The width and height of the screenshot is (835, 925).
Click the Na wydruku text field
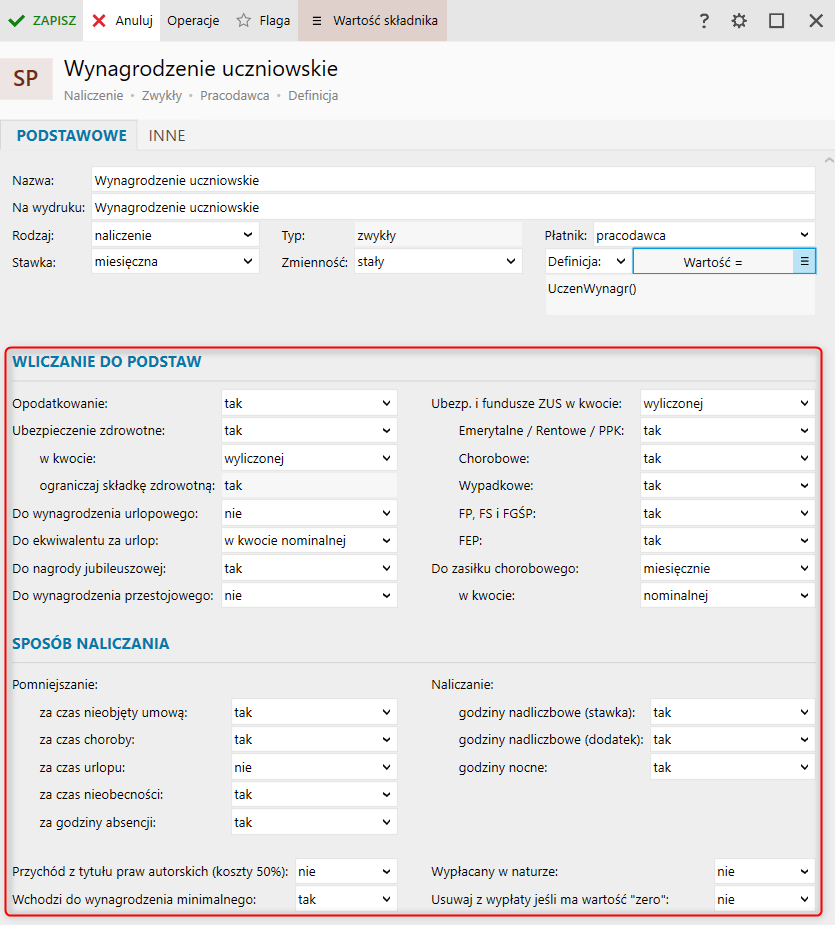[x=453, y=208]
